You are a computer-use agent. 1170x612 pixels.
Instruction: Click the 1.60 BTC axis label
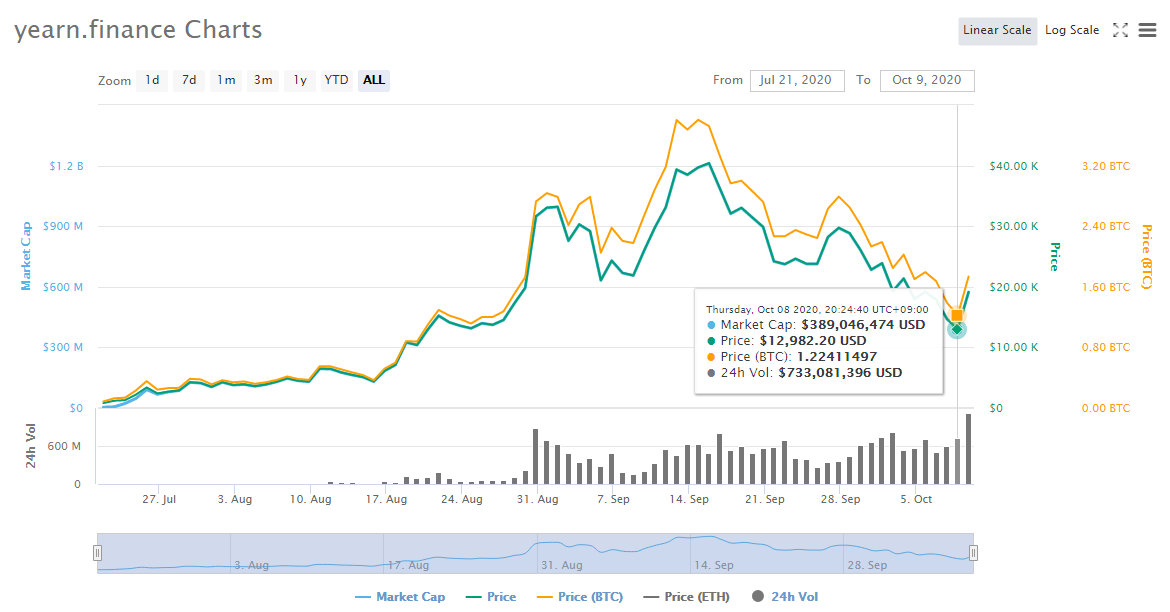point(1106,287)
